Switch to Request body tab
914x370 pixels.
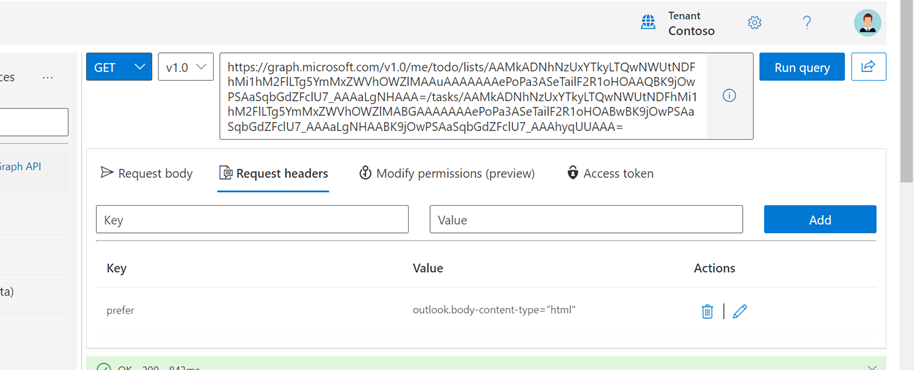click(x=146, y=173)
